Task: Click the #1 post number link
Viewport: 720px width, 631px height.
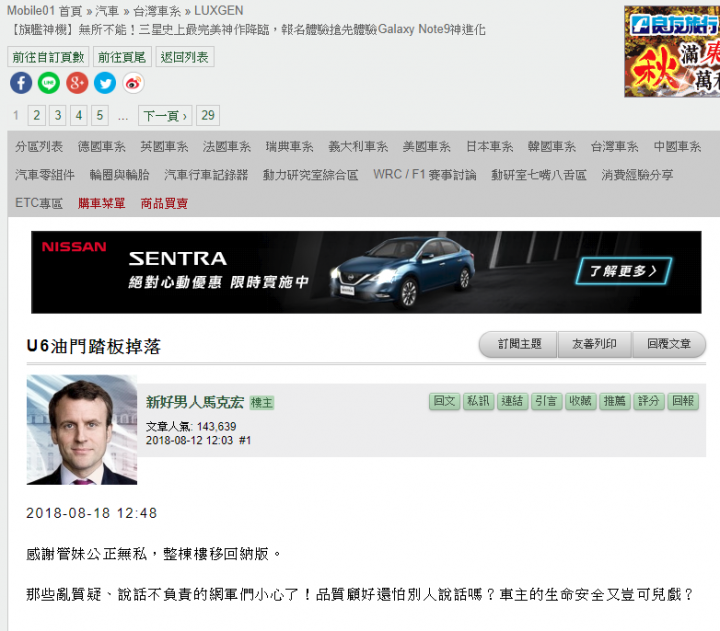Action: click(245, 440)
